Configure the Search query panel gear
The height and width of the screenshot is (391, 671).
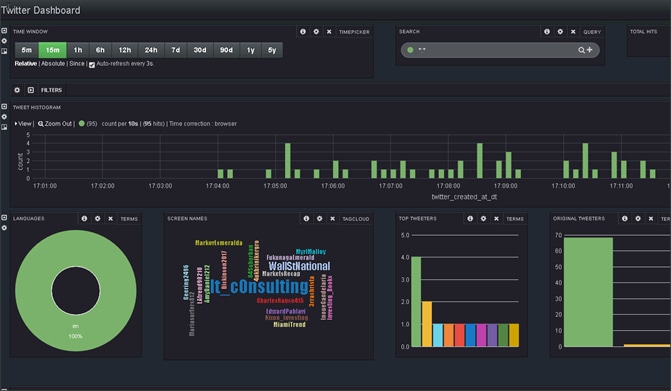tap(560, 32)
